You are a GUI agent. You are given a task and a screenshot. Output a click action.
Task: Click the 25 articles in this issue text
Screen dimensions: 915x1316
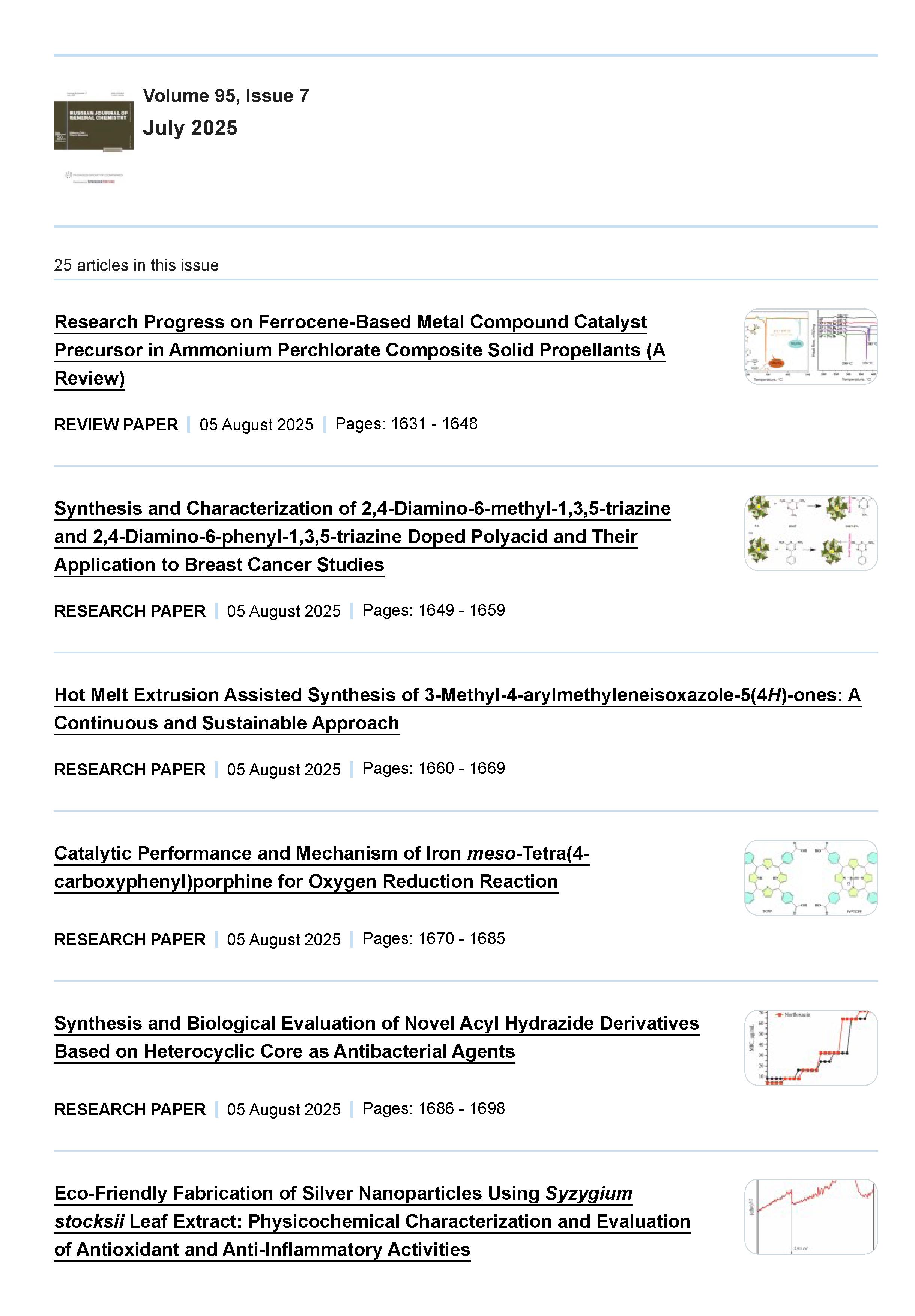point(136,265)
